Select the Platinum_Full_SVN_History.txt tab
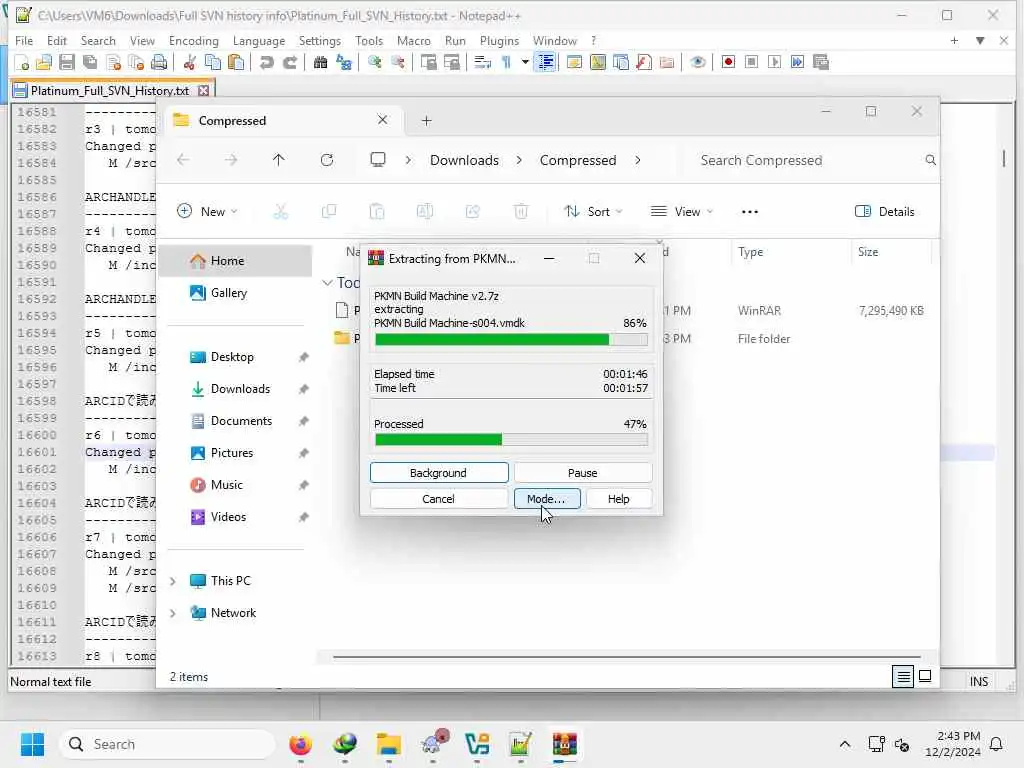Image resolution: width=1024 pixels, height=768 pixels. 111,90
